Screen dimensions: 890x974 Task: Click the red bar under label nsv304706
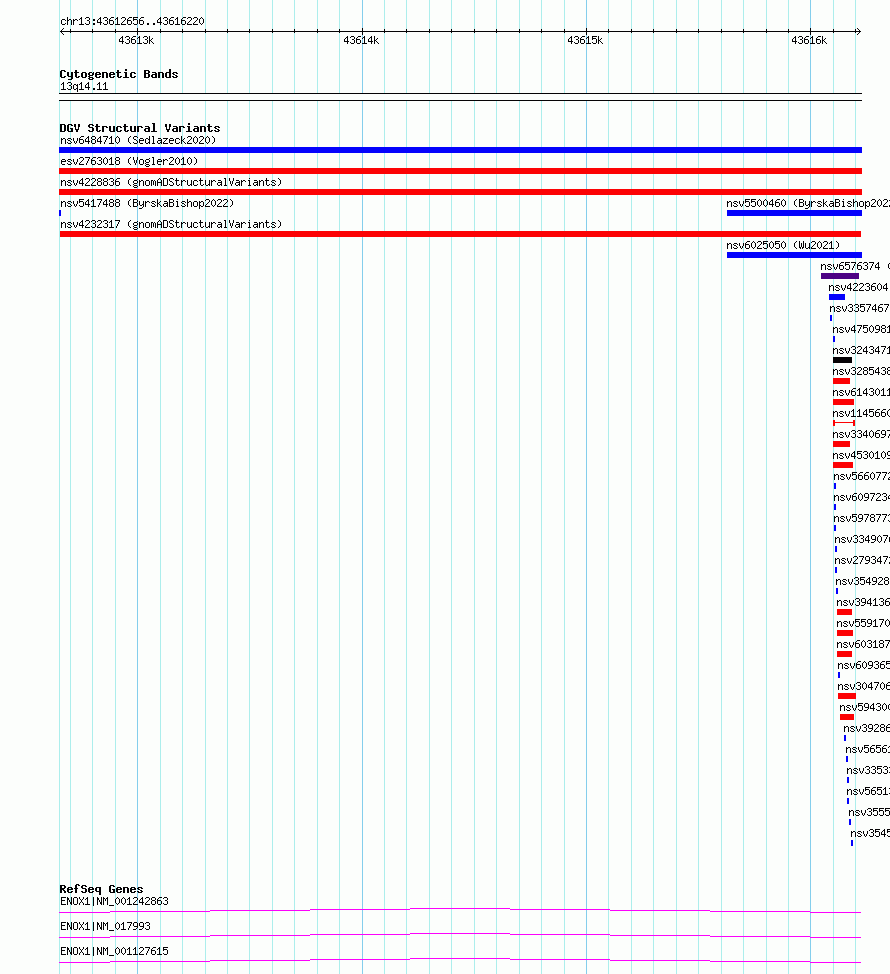847,696
